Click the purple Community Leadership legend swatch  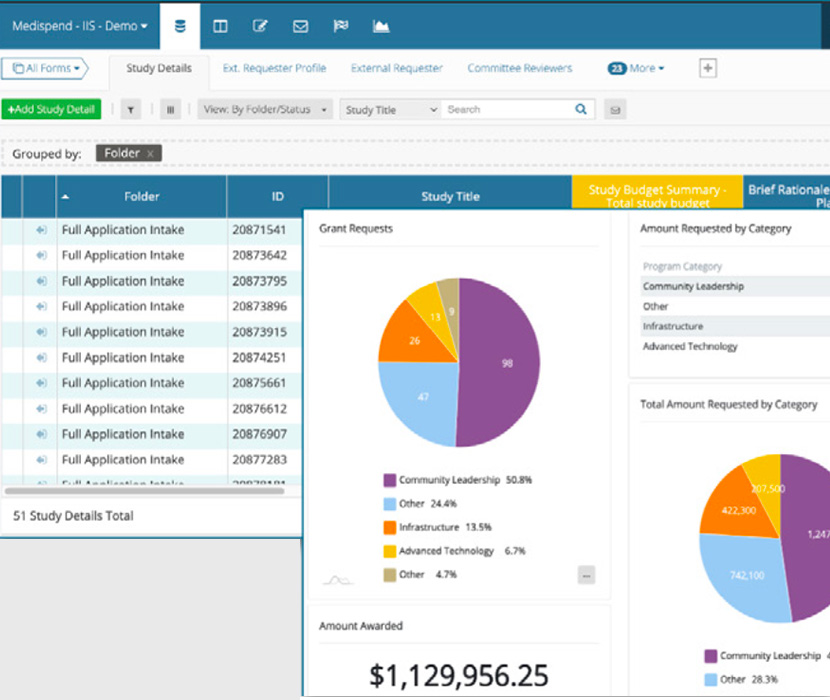click(388, 480)
